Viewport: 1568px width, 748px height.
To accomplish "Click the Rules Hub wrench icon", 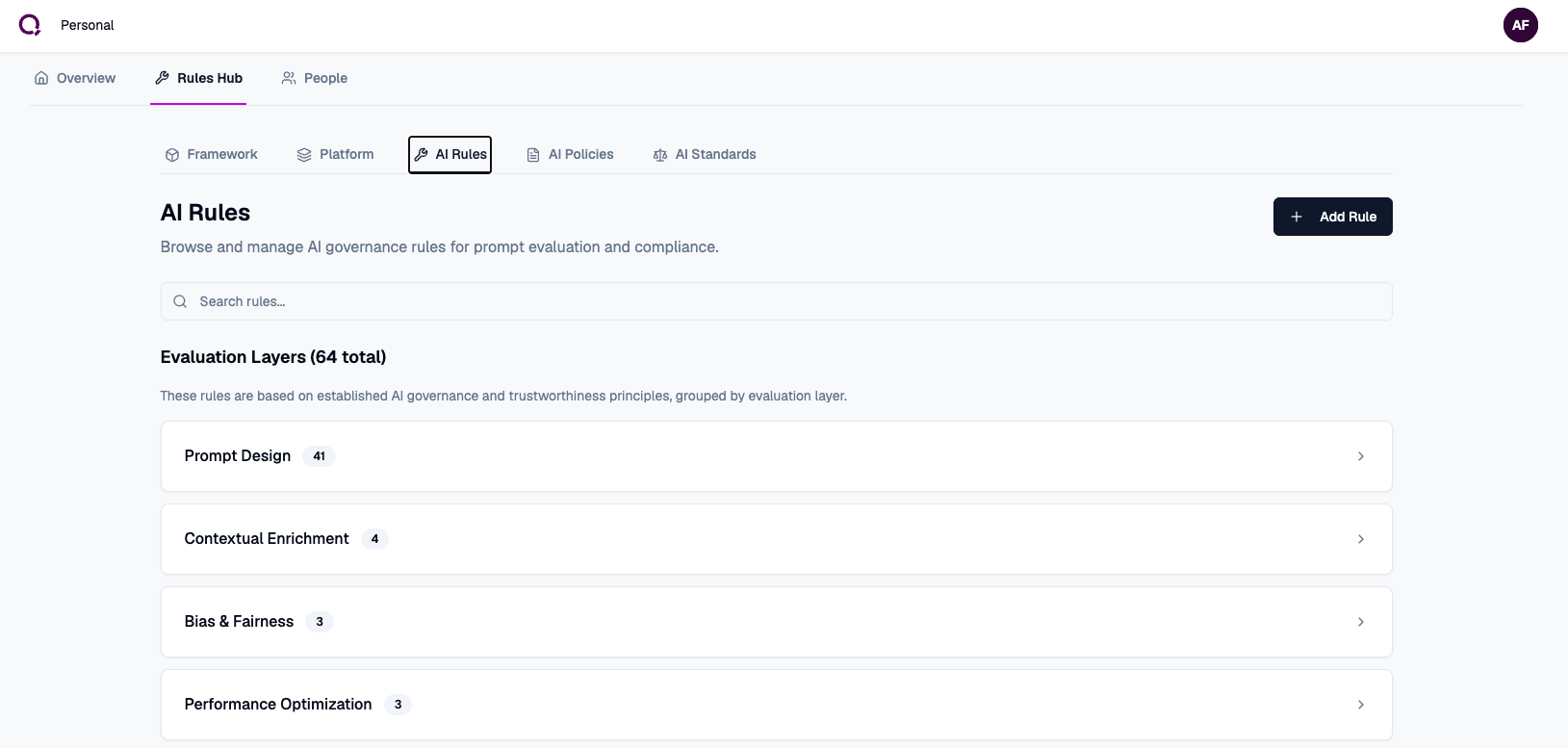I will click(x=163, y=78).
